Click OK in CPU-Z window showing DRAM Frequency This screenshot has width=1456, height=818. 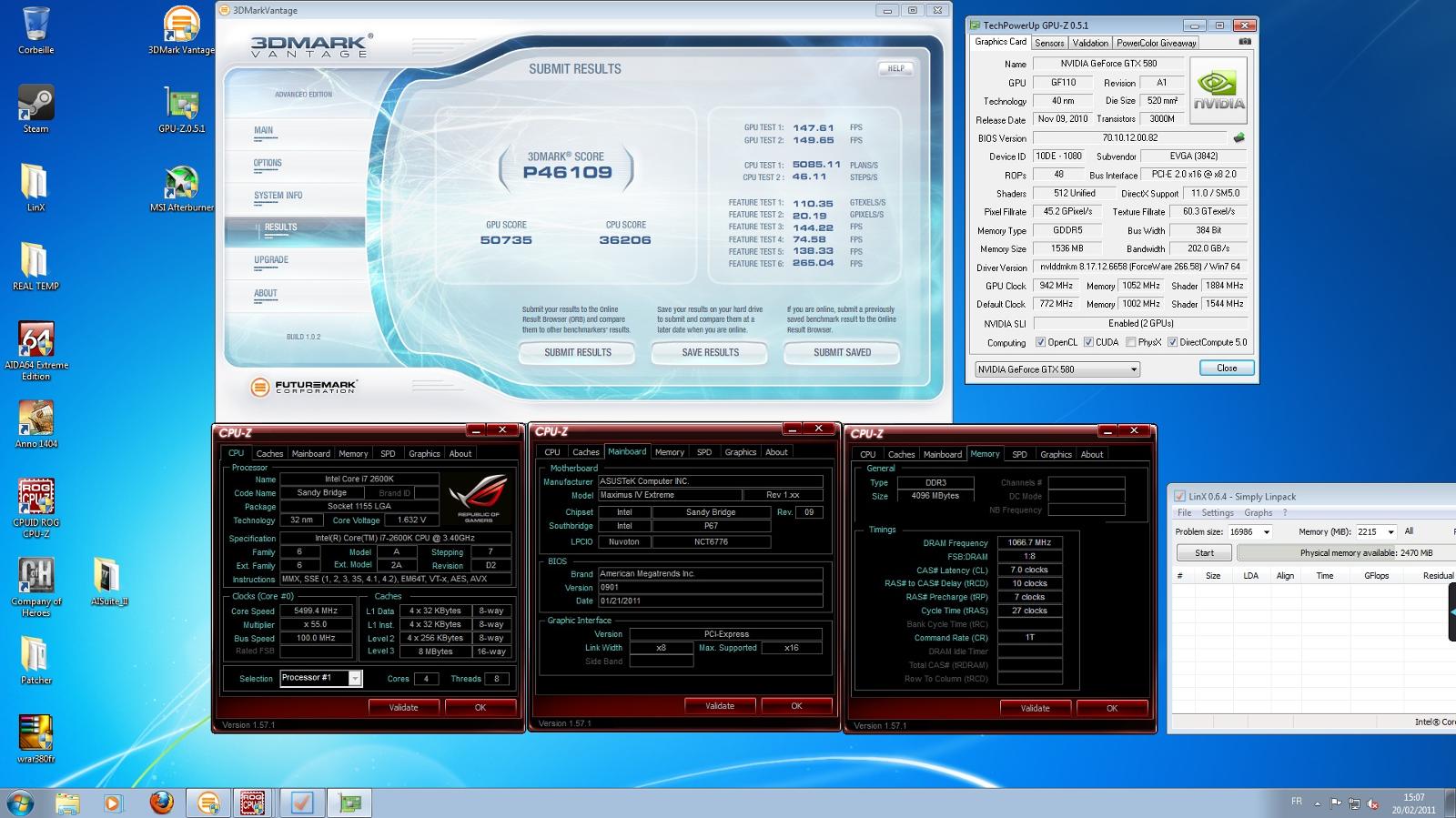click(x=1112, y=708)
